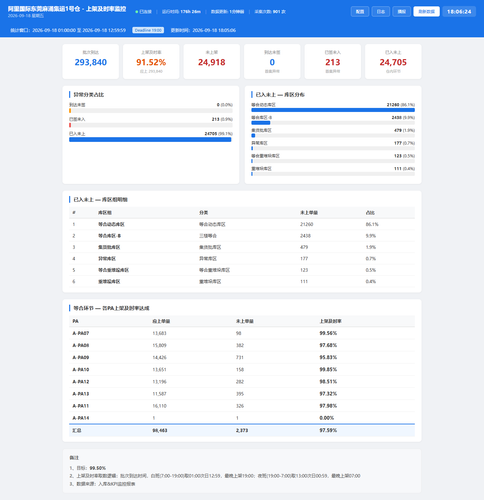Click the green connection status dot
The width and height of the screenshot is (484, 500).
pos(137,12)
